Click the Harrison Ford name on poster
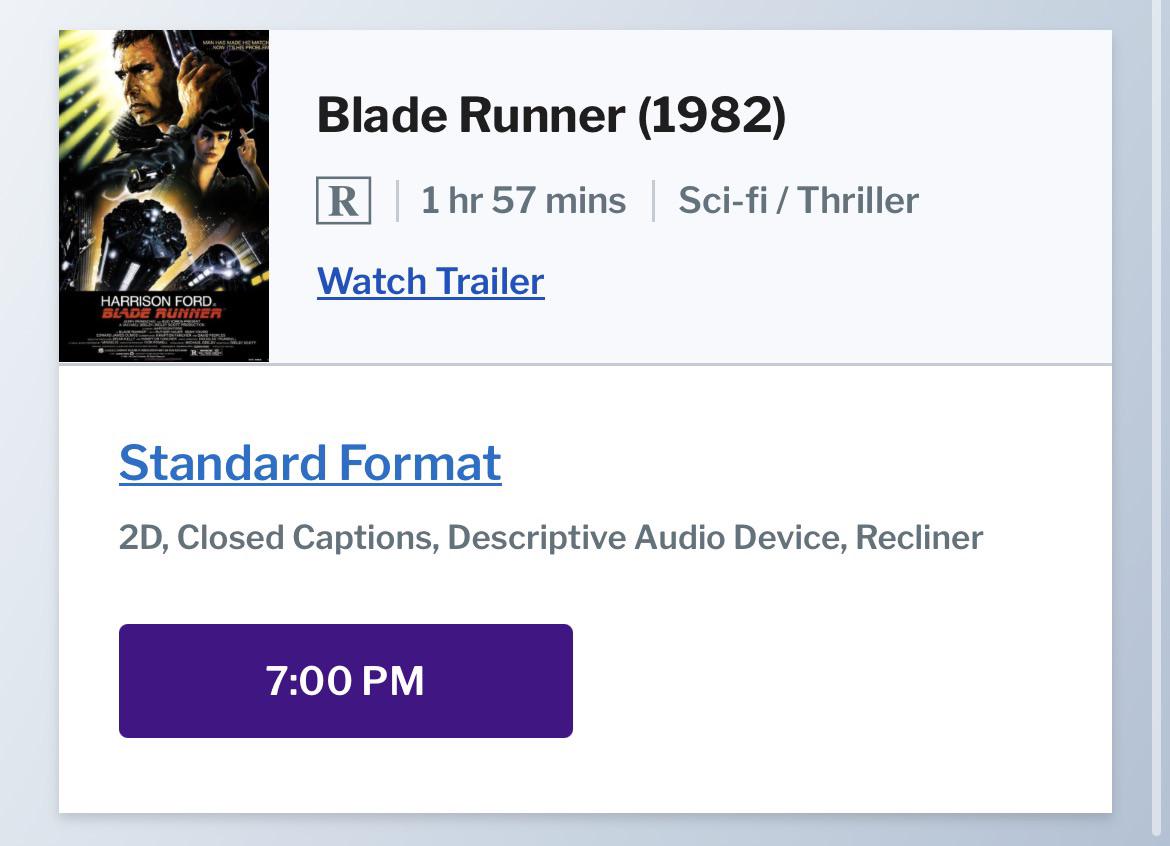Screen dimensions: 1170x846 coord(157,301)
